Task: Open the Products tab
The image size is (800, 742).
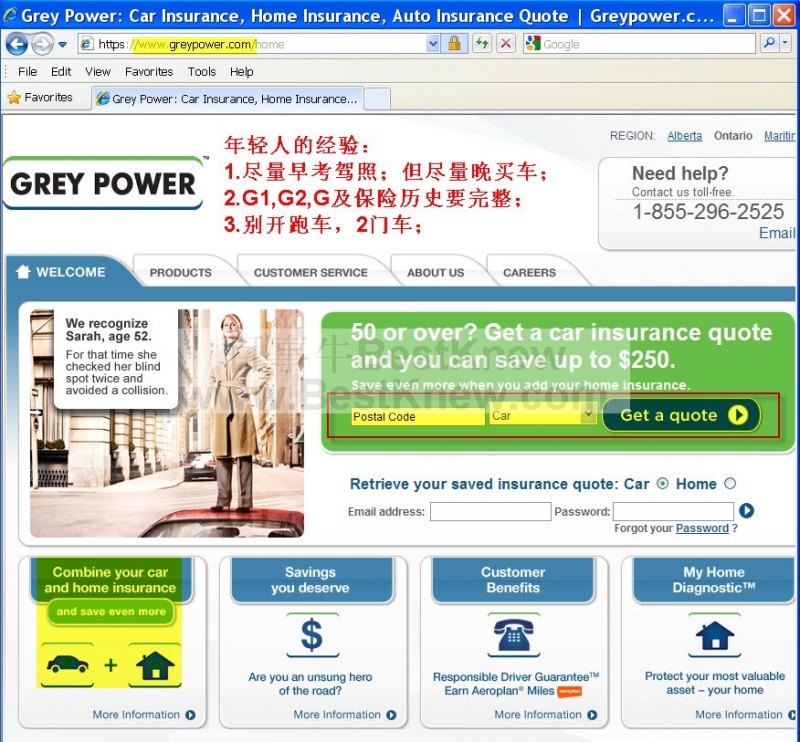Action: click(x=181, y=273)
